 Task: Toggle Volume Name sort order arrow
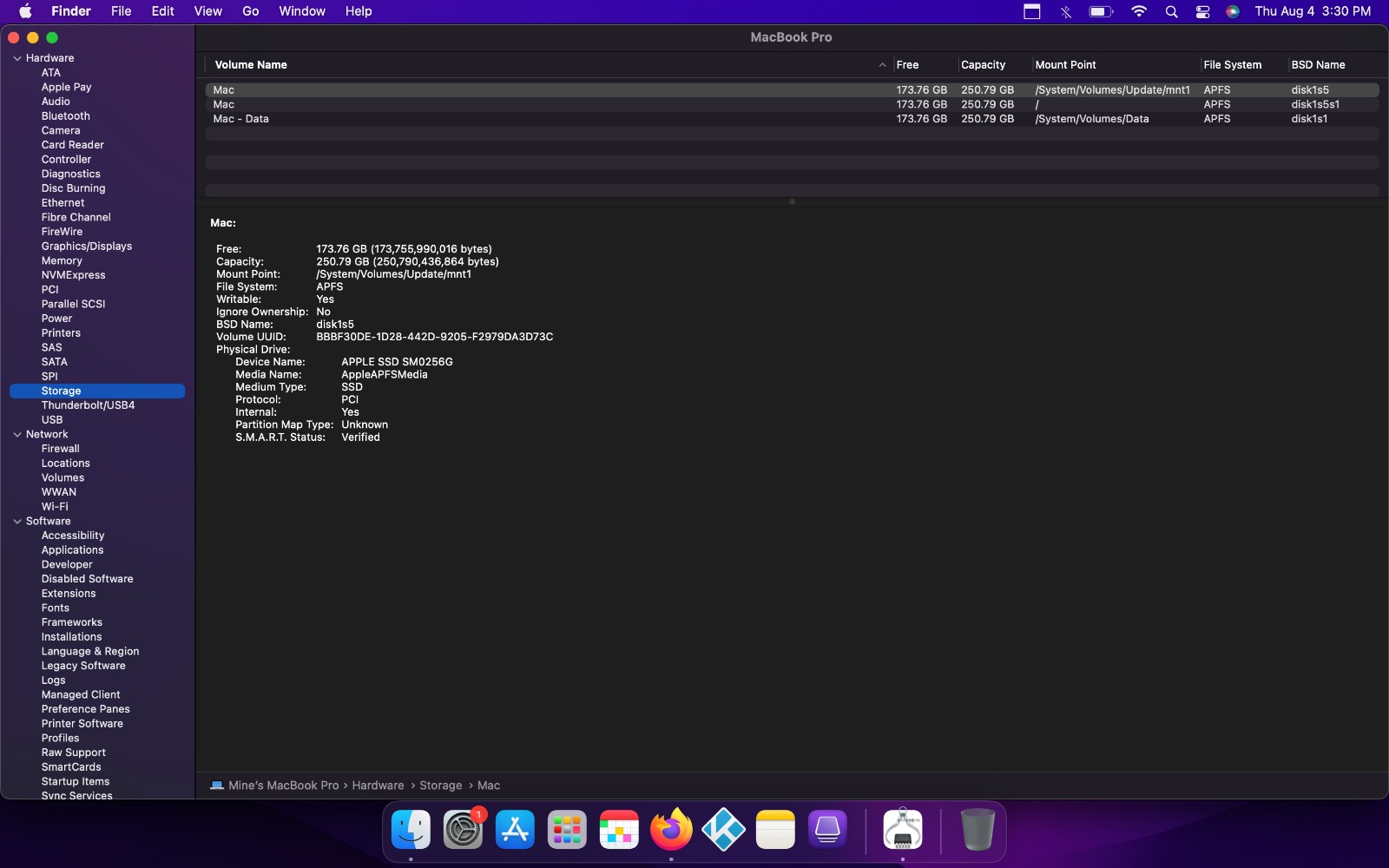pyautogui.click(x=882, y=65)
